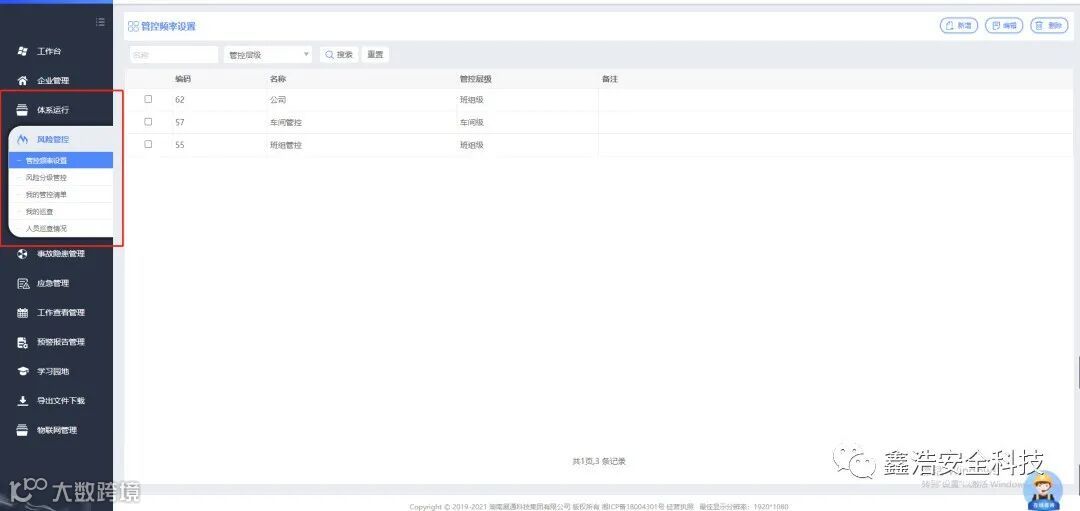The width and height of the screenshot is (1080, 511).
Task: Click the 车间管控 name cell
Action: pyautogui.click(x=286, y=123)
